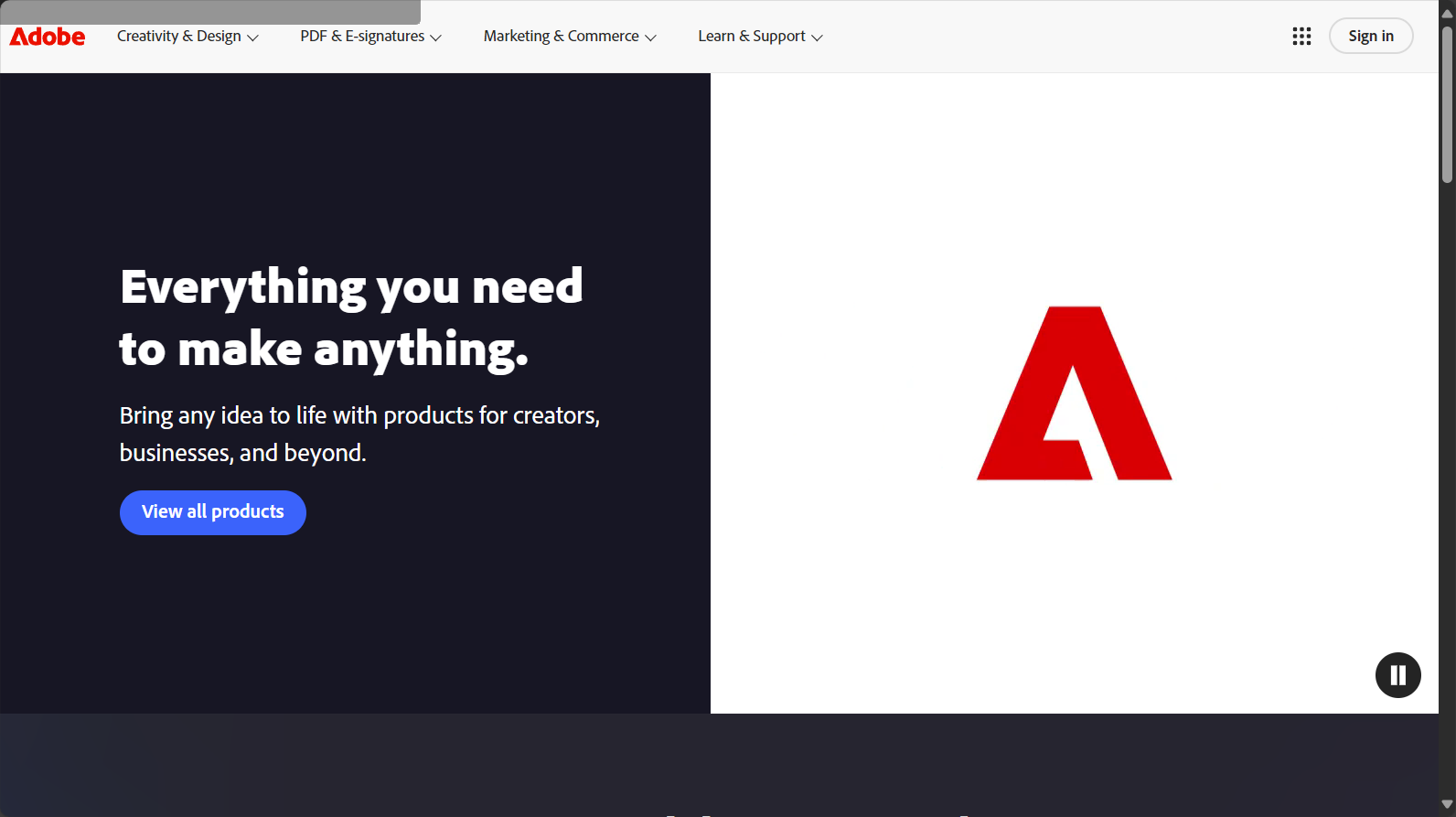This screenshot has height=817, width=1456.
Task: Click the Sign in button
Action: tap(1371, 37)
